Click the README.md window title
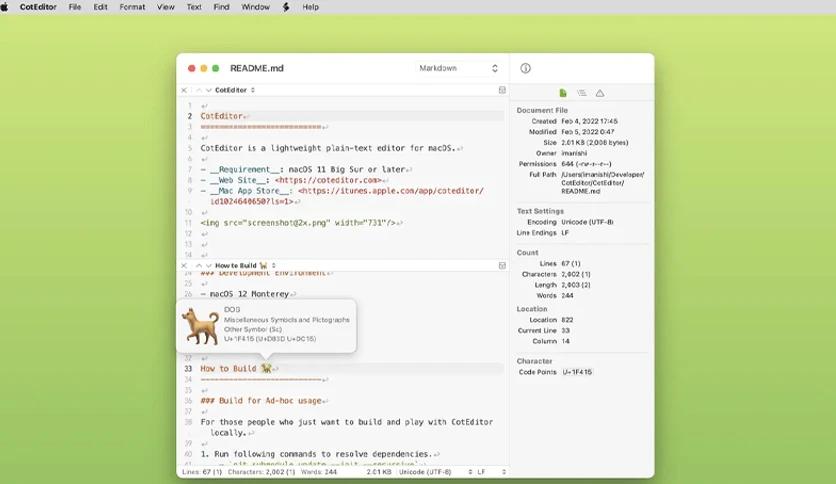Image resolution: width=836 pixels, height=484 pixels. coord(256,68)
